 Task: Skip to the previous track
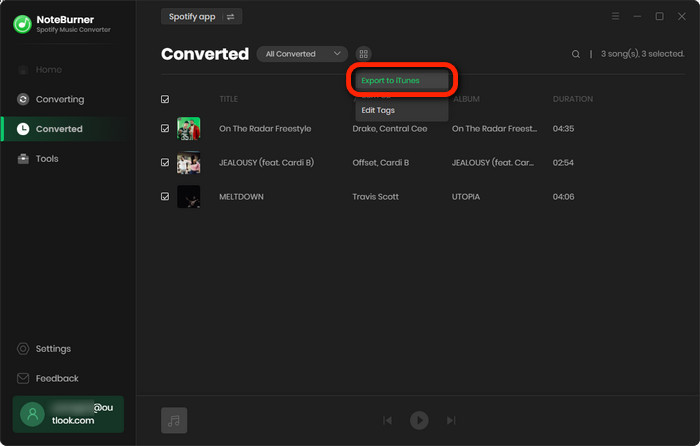(x=388, y=420)
